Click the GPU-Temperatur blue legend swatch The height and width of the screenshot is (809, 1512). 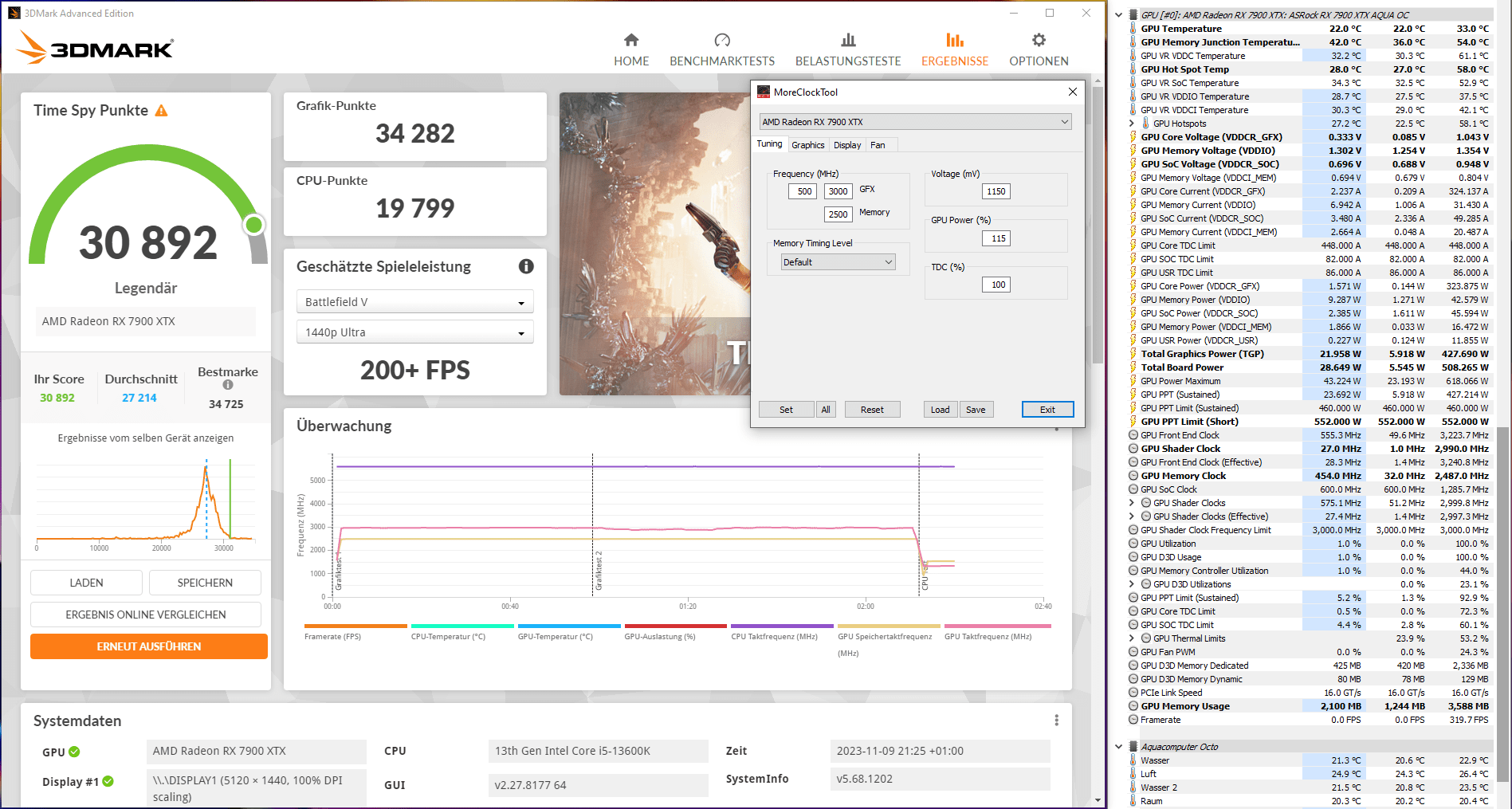pyautogui.click(x=569, y=626)
